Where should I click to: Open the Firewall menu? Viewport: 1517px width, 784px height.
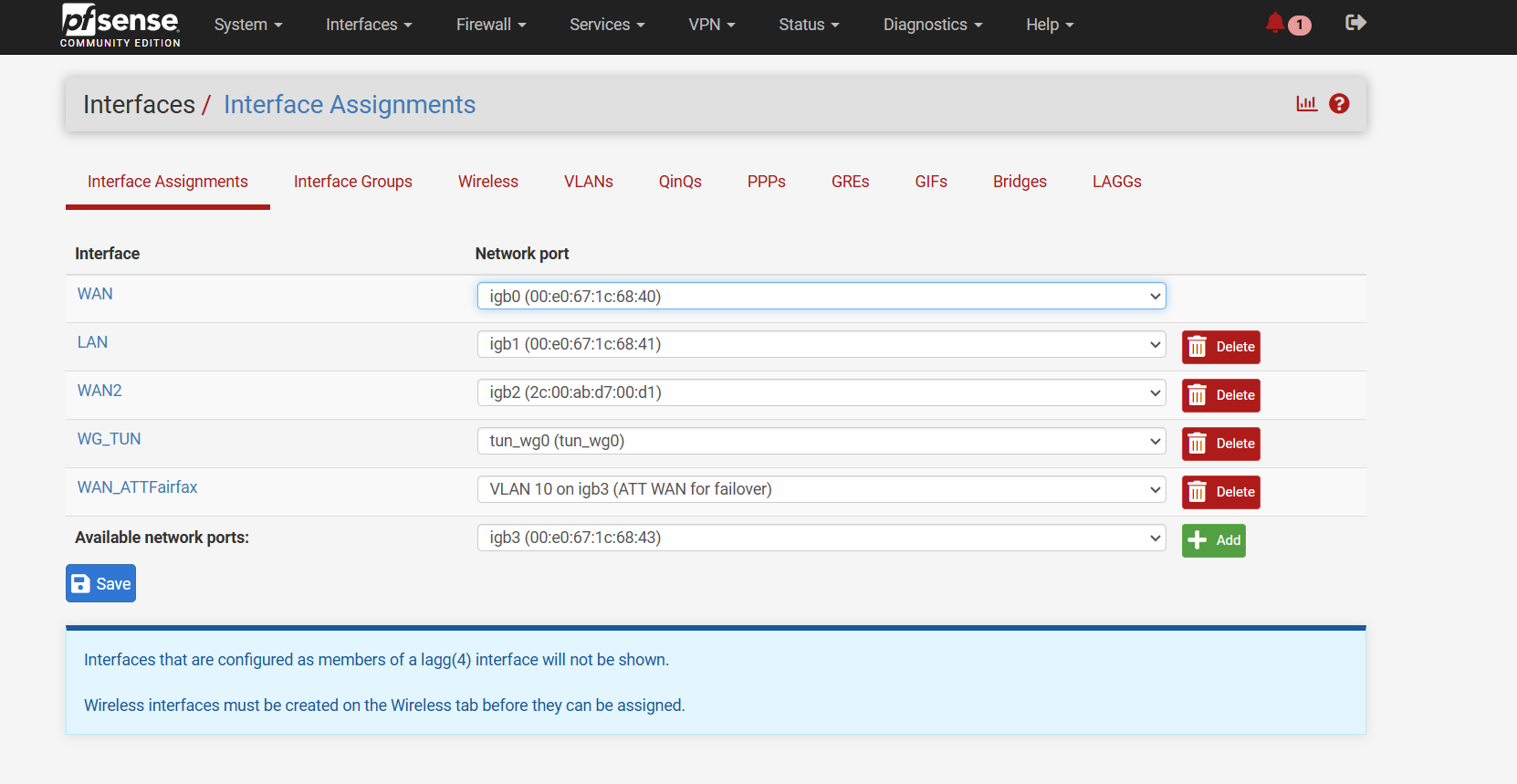(x=491, y=25)
